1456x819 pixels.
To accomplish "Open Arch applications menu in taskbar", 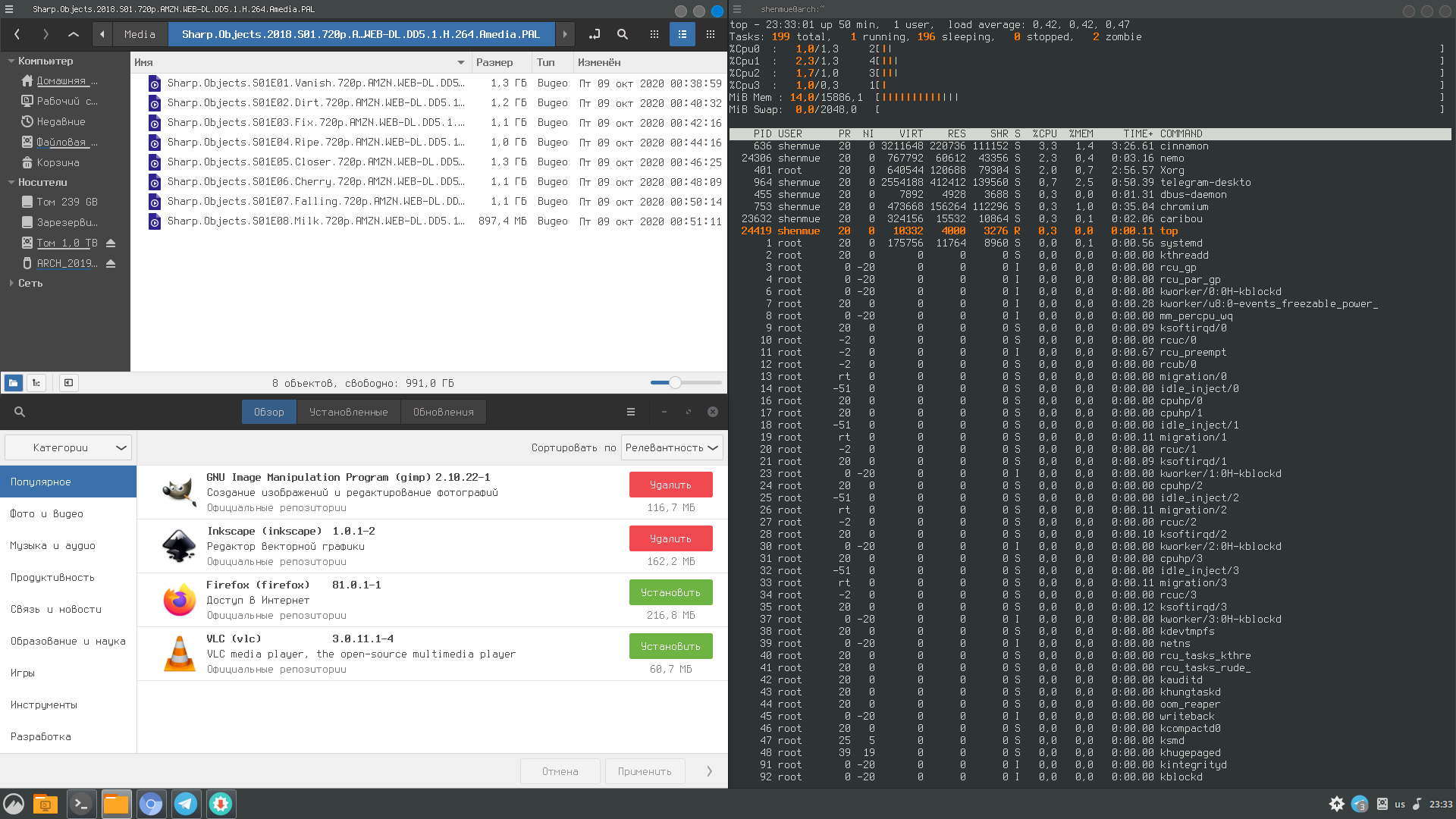I will click(14, 804).
